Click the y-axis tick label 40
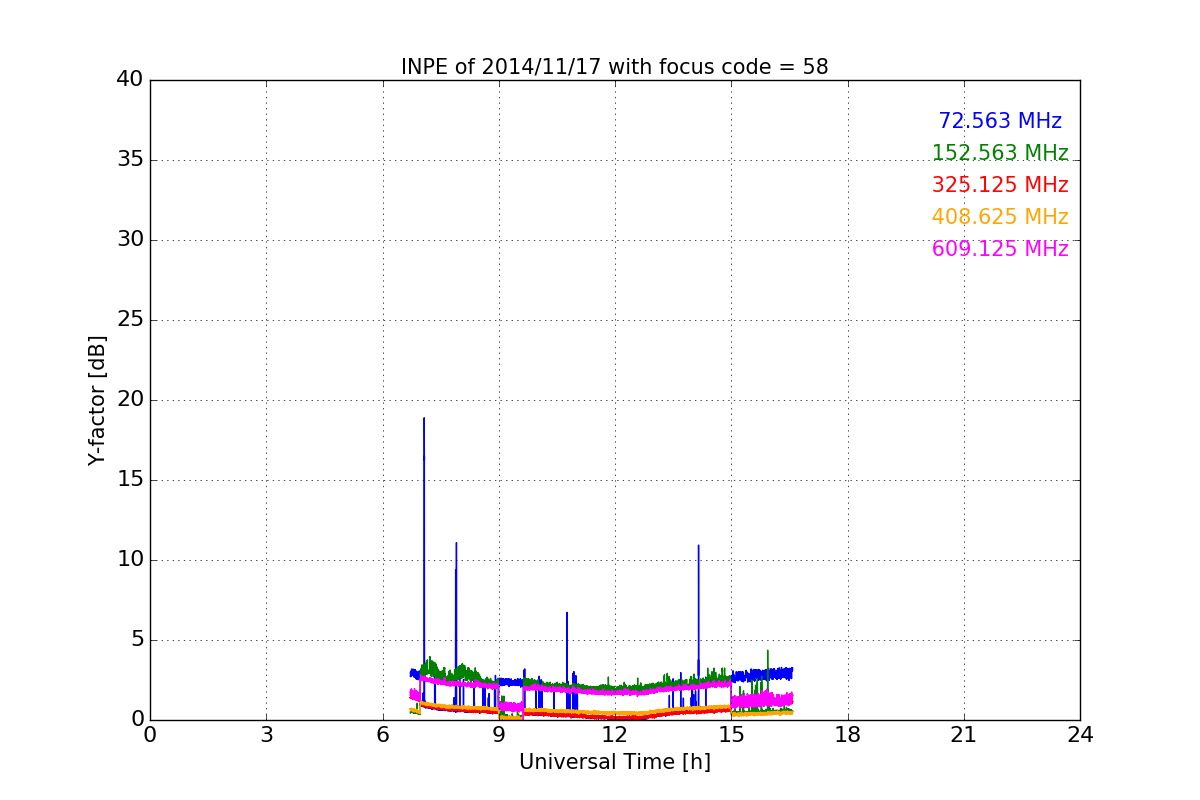Image resolution: width=1200 pixels, height=800 pixels. click(x=130, y=80)
